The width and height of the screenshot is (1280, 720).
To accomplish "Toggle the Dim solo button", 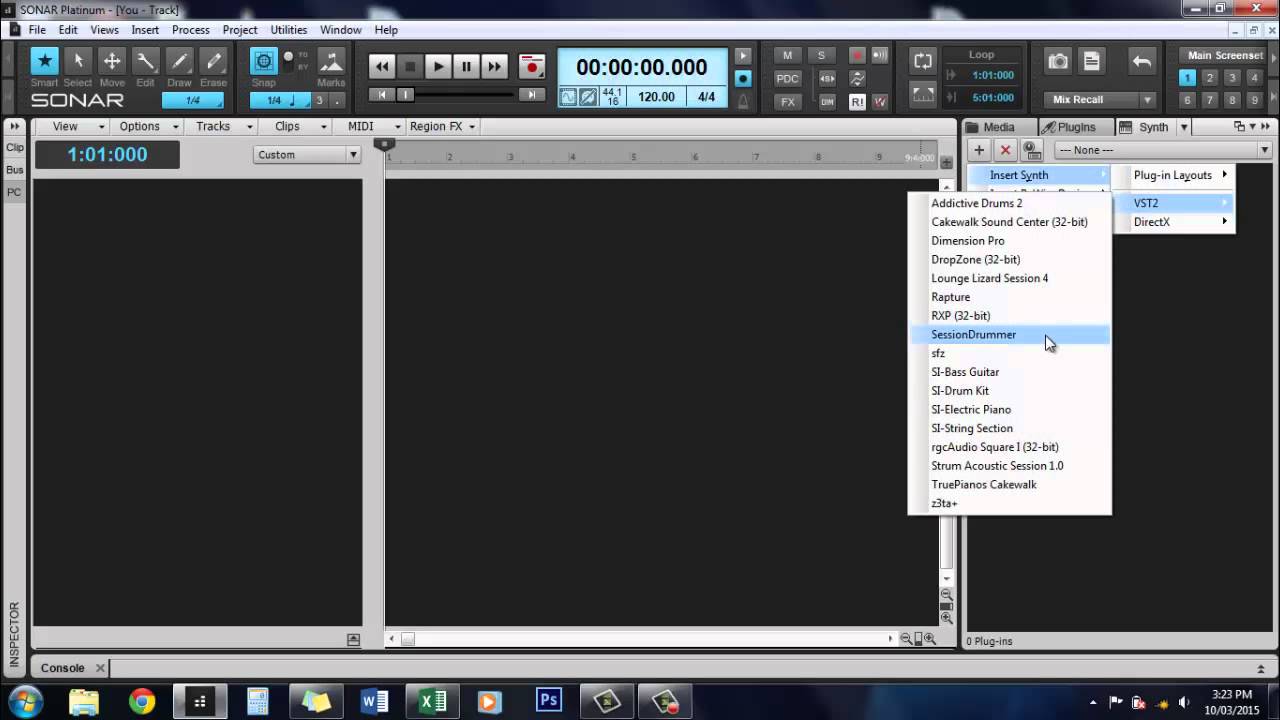I will click(827, 102).
